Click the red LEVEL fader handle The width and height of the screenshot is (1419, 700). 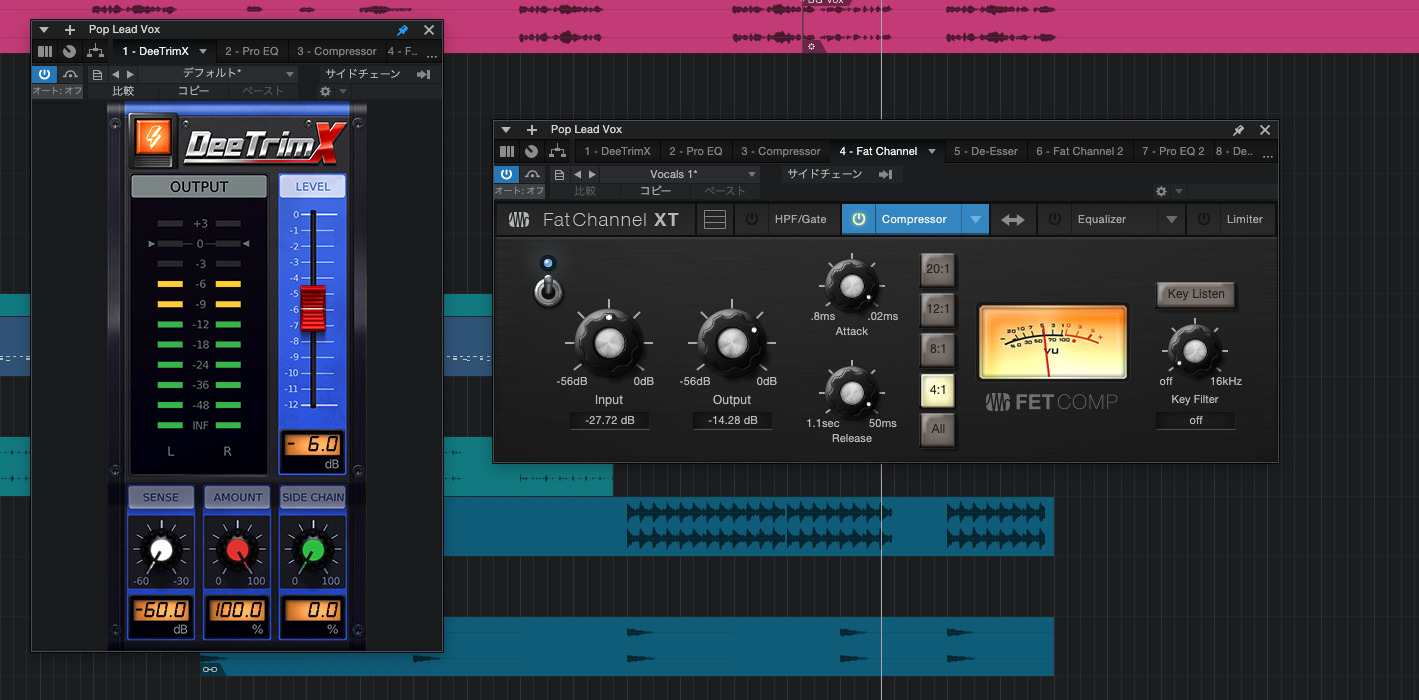point(313,308)
